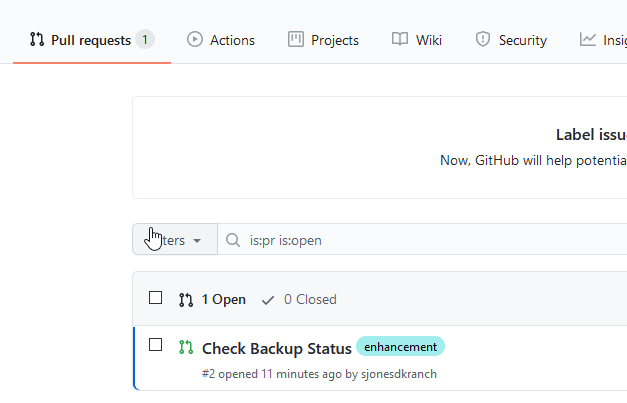Image resolution: width=627 pixels, height=403 pixels.
Task: Click the open pull request icon beside Check Backup Status
Action: coord(185,347)
